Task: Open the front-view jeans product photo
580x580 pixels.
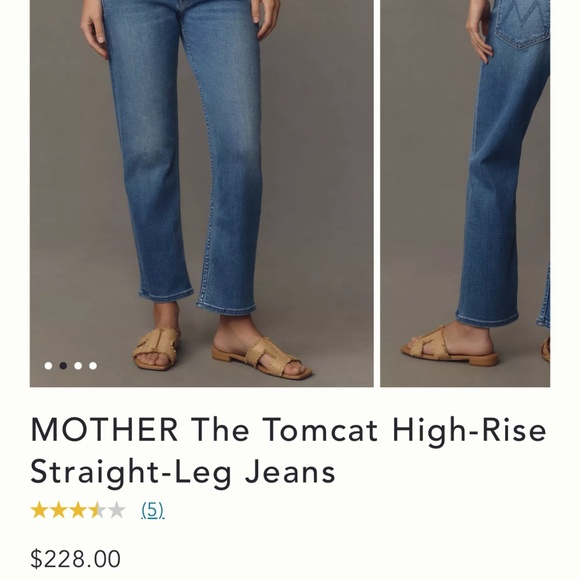Action: [202, 193]
